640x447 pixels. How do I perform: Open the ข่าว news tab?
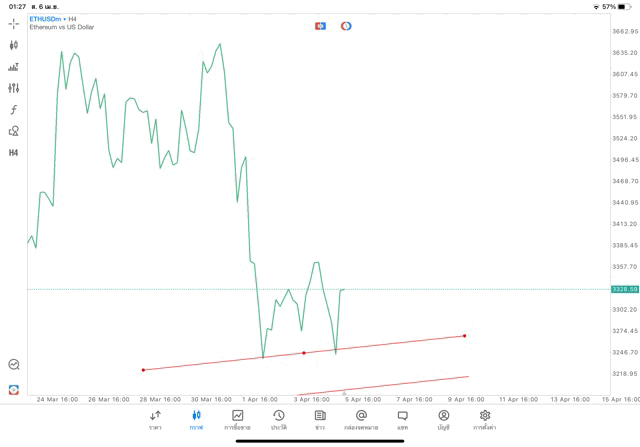(320, 419)
